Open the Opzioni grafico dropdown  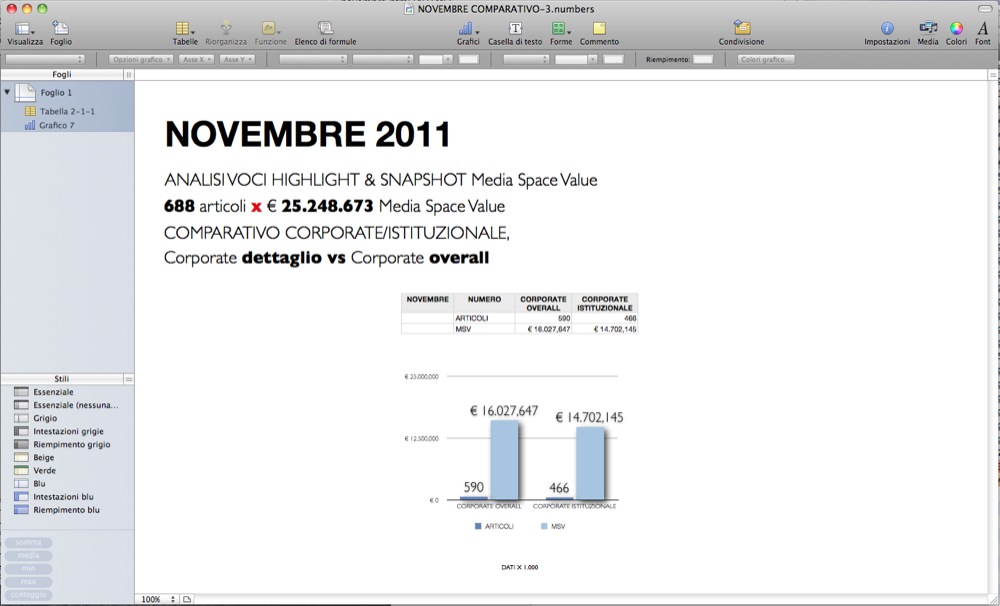139,60
